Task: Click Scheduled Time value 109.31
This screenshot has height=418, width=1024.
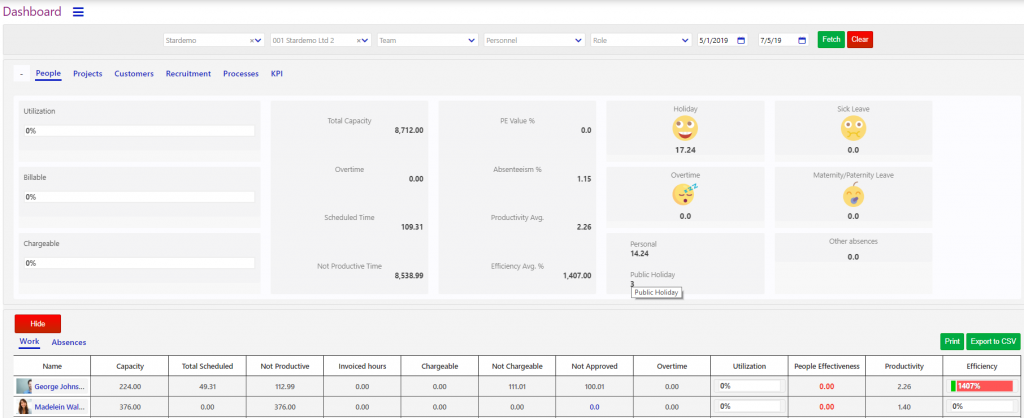Action: [412, 227]
